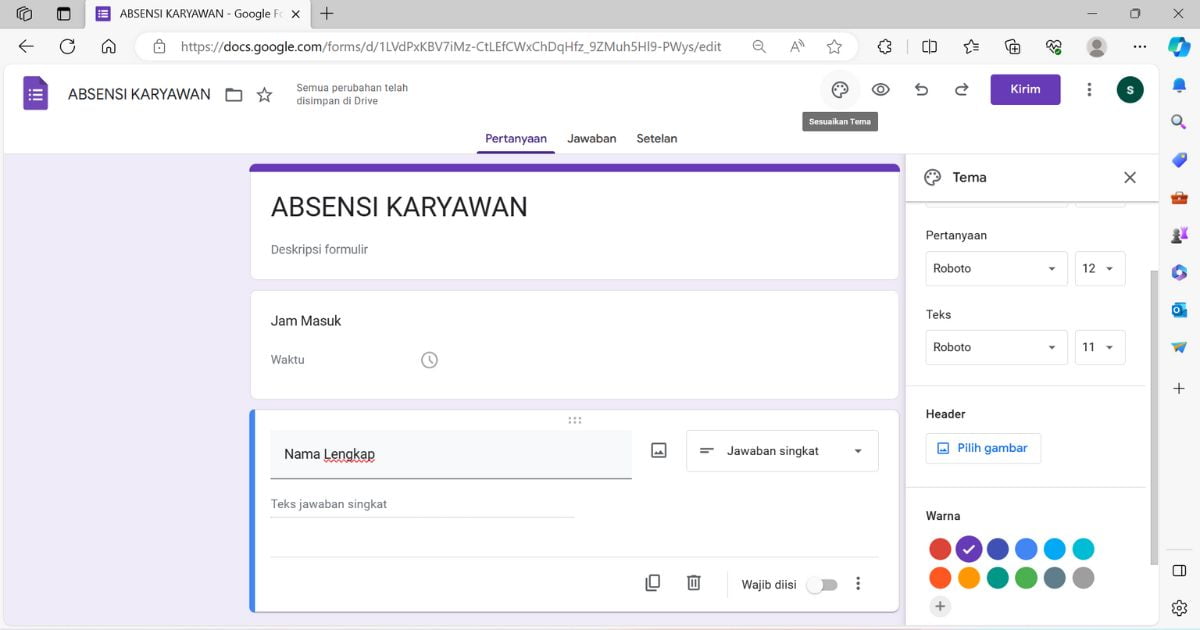Select the ABSENSI KARYAWAN browser tab
The height and width of the screenshot is (630, 1200).
click(199, 14)
